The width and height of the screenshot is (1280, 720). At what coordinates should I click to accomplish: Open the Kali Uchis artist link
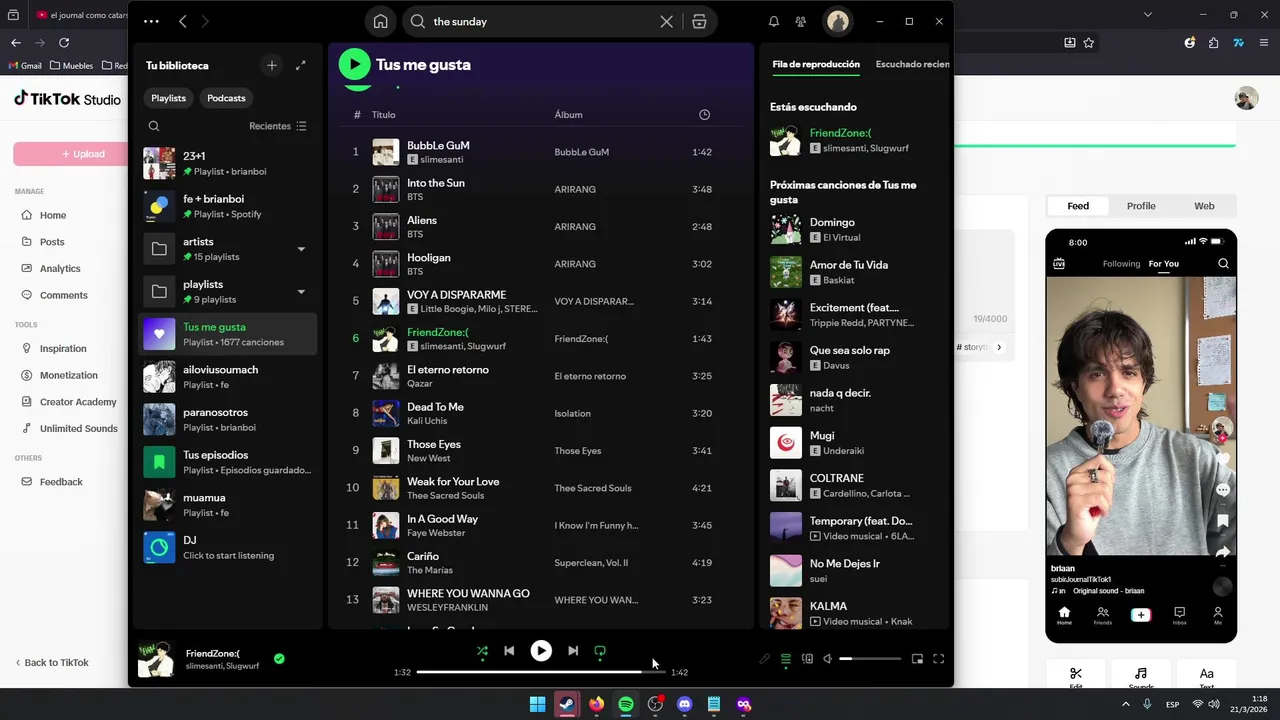pos(426,421)
